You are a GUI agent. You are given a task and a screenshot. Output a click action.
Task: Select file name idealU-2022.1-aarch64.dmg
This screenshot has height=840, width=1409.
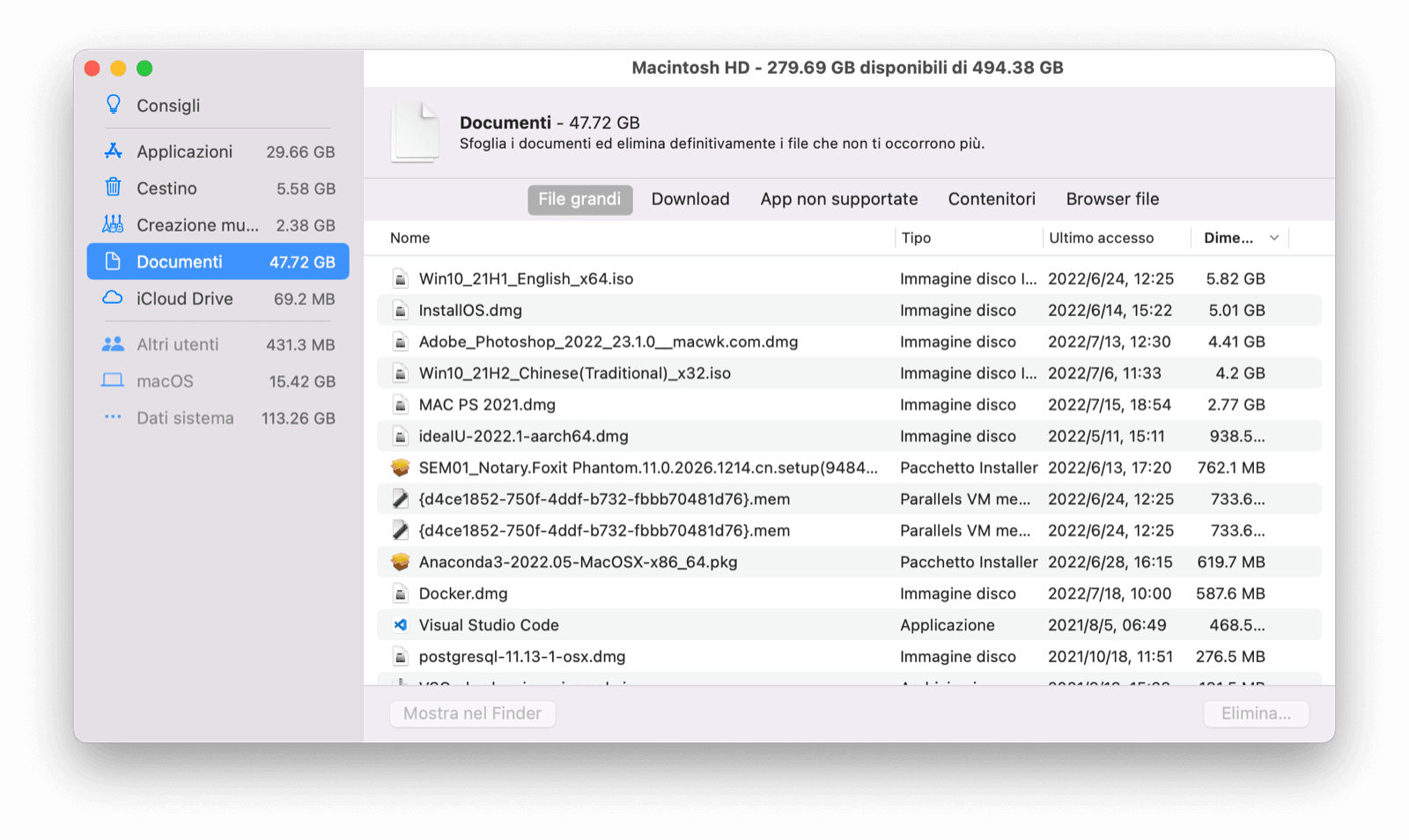point(524,436)
